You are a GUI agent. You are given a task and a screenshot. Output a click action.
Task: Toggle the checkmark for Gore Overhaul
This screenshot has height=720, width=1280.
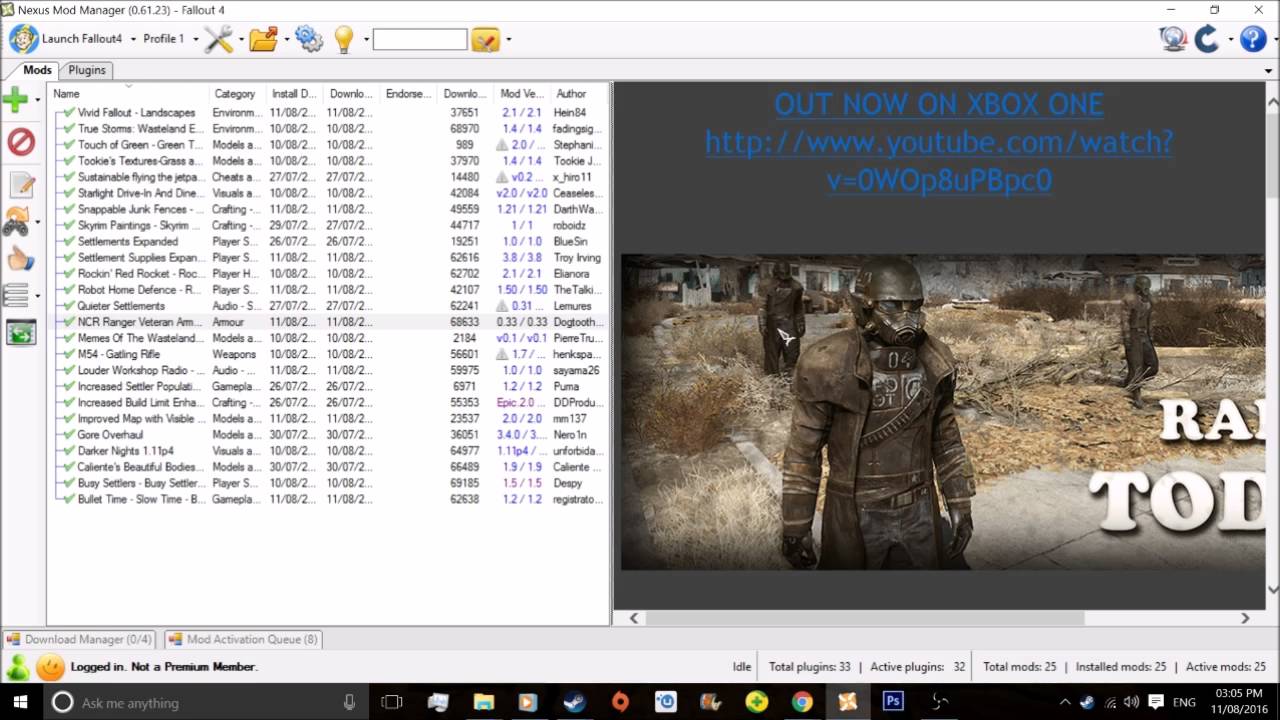(69, 435)
